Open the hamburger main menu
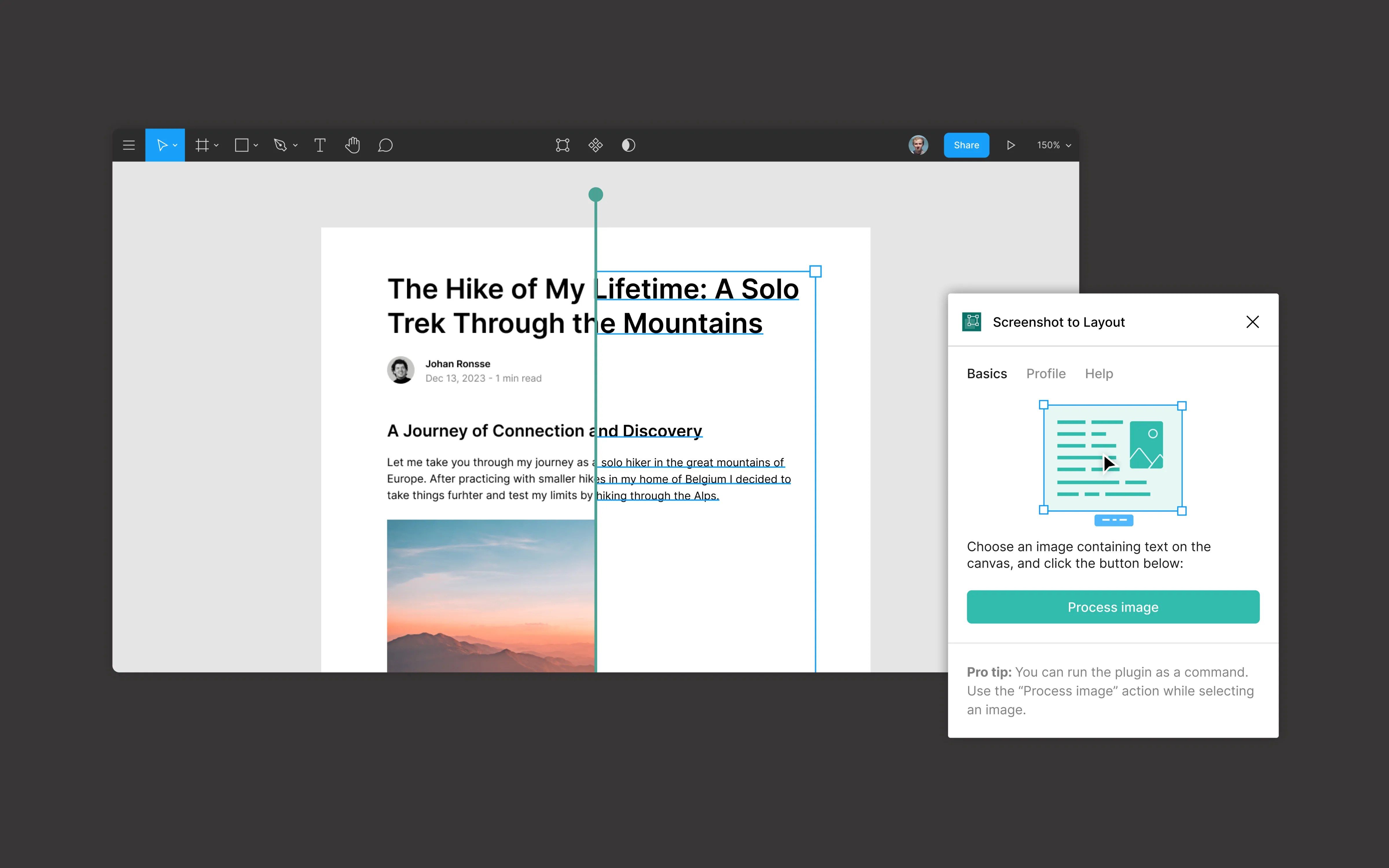The image size is (1389, 868). (x=128, y=145)
